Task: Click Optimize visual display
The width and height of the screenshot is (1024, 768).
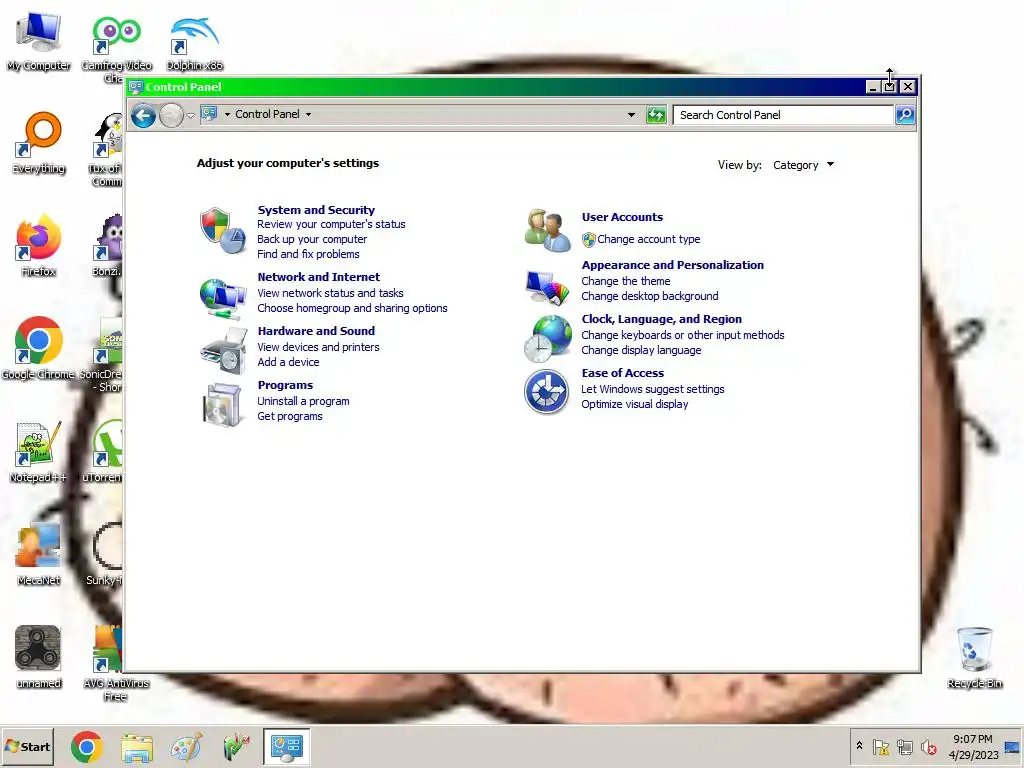Action: pyautogui.click(x=635, y=404)
